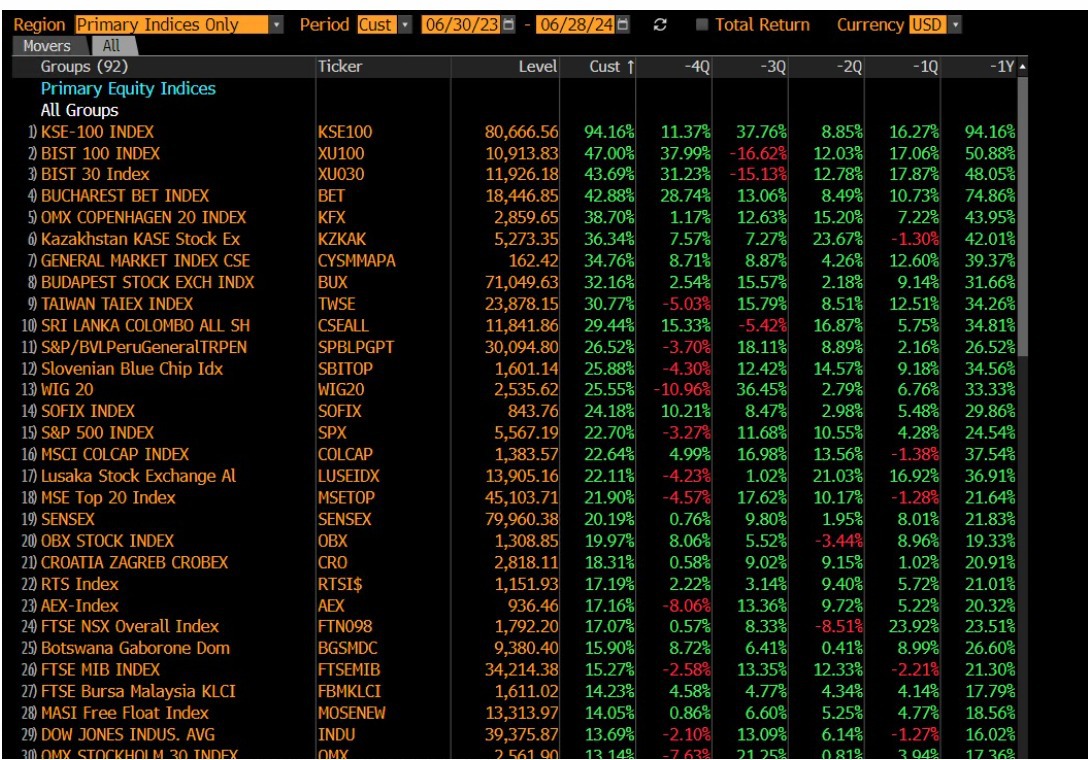This screenshot has height=760, width=1088.
Task: Open the DOW JONES INDUS. AVG row
Action: [514, 734]
